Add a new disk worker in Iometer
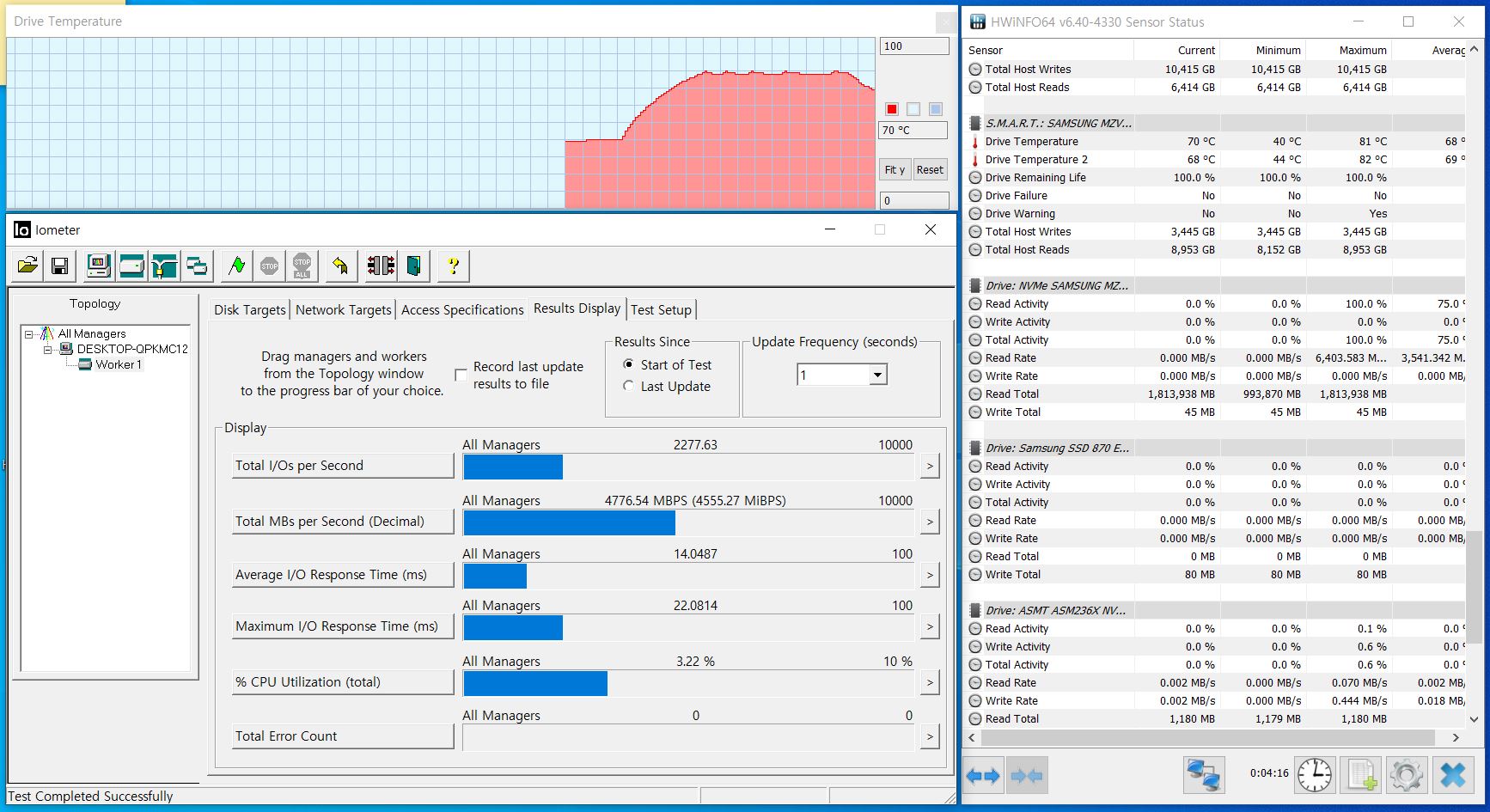1490x812 pixels. 131,266
